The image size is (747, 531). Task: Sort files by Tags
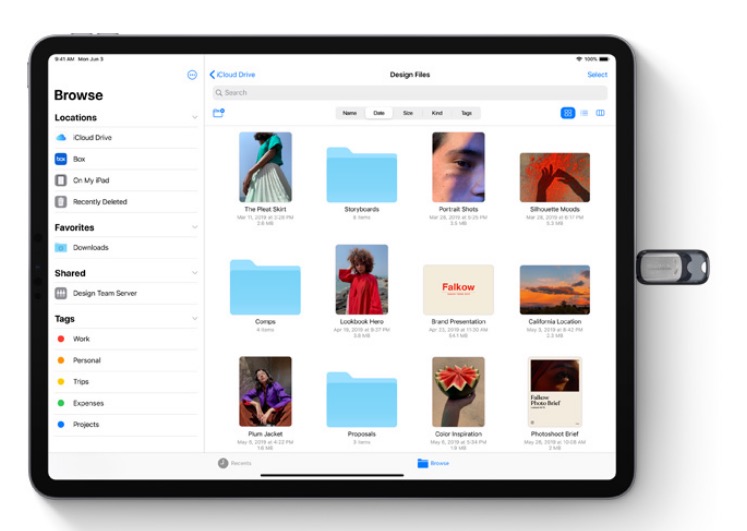(466, 113)
